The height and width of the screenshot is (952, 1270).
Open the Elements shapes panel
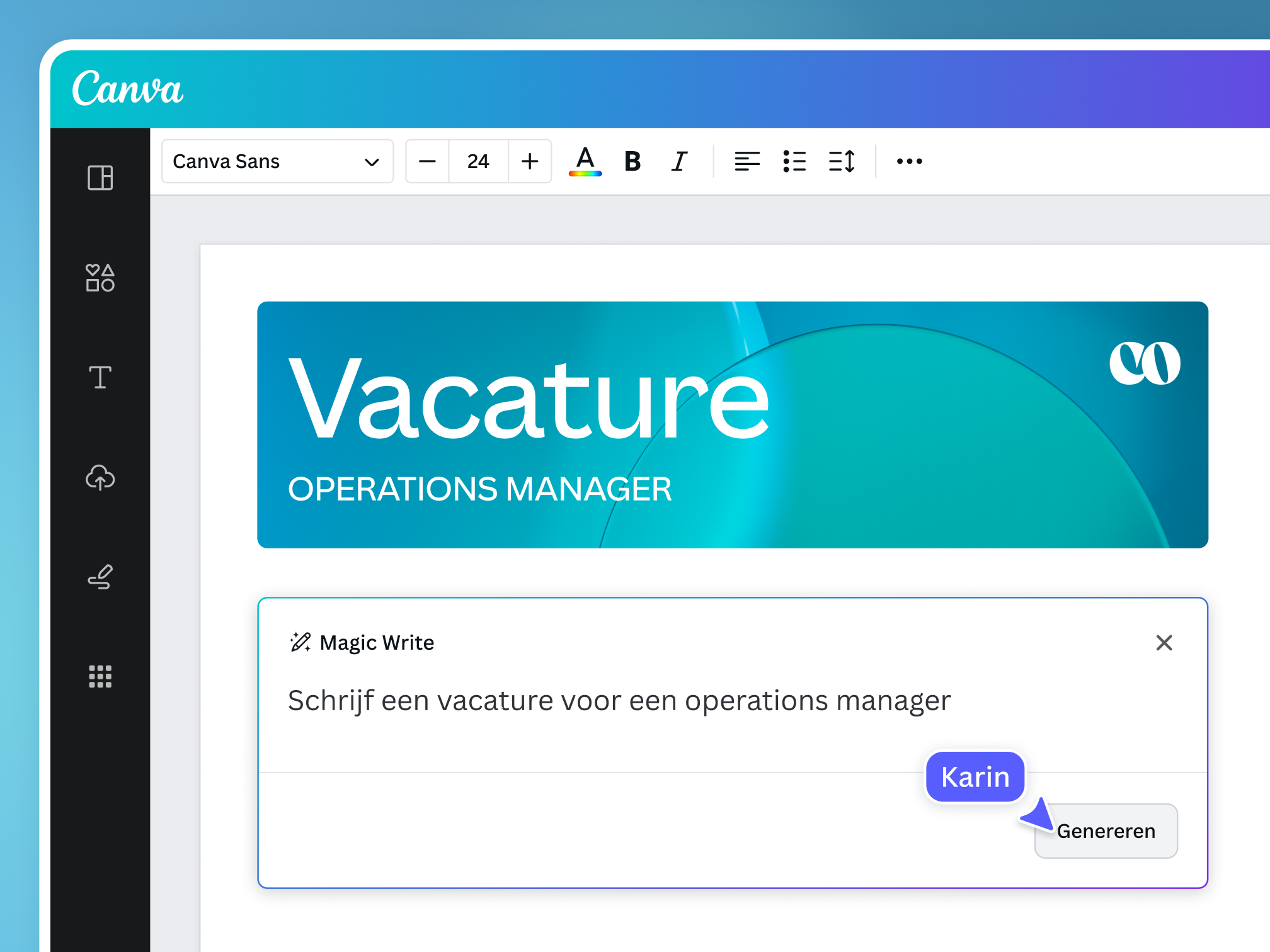pos(100,278)
